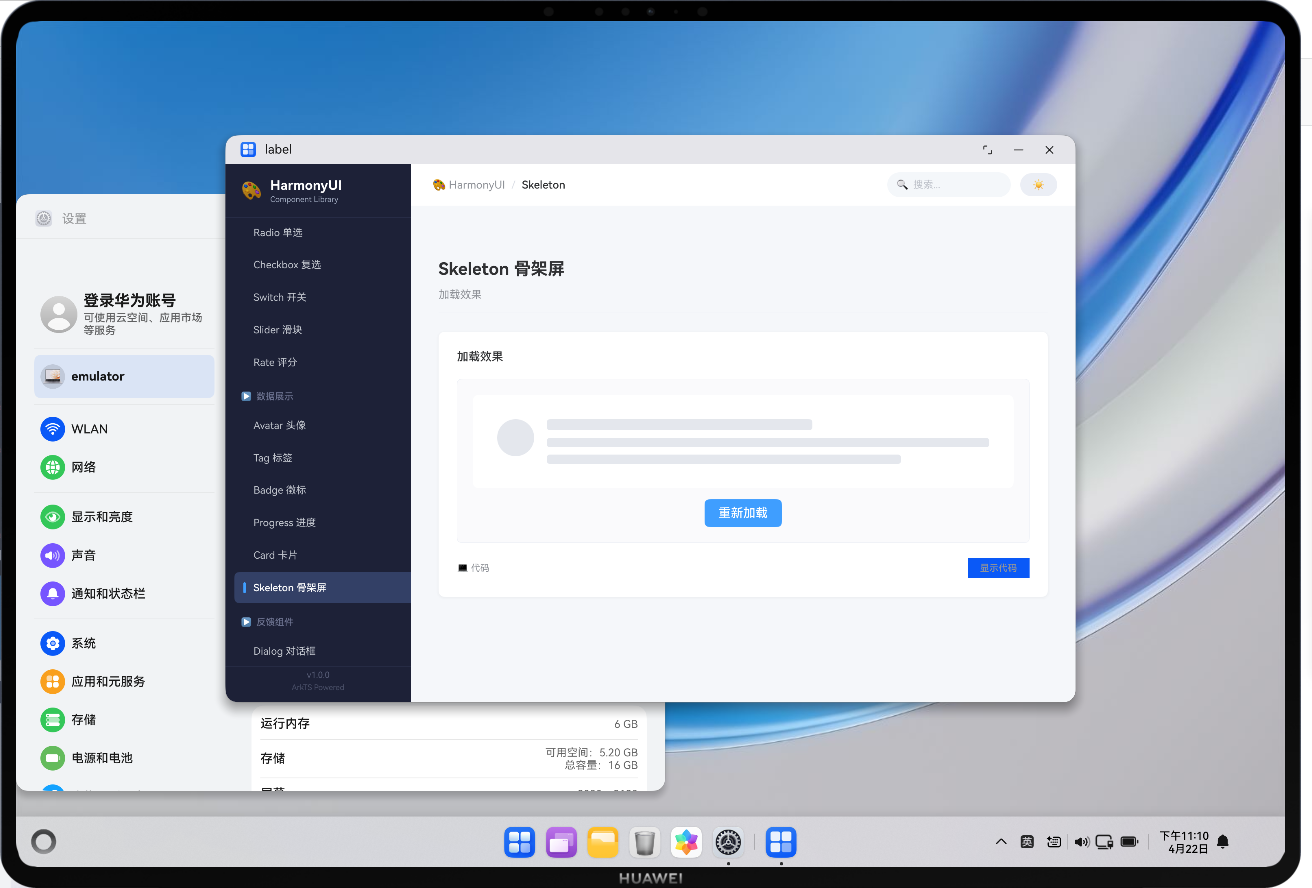Click the Settings window gear icon
This screenshot has width=1312, height=888.
click(x=44, y=218)
